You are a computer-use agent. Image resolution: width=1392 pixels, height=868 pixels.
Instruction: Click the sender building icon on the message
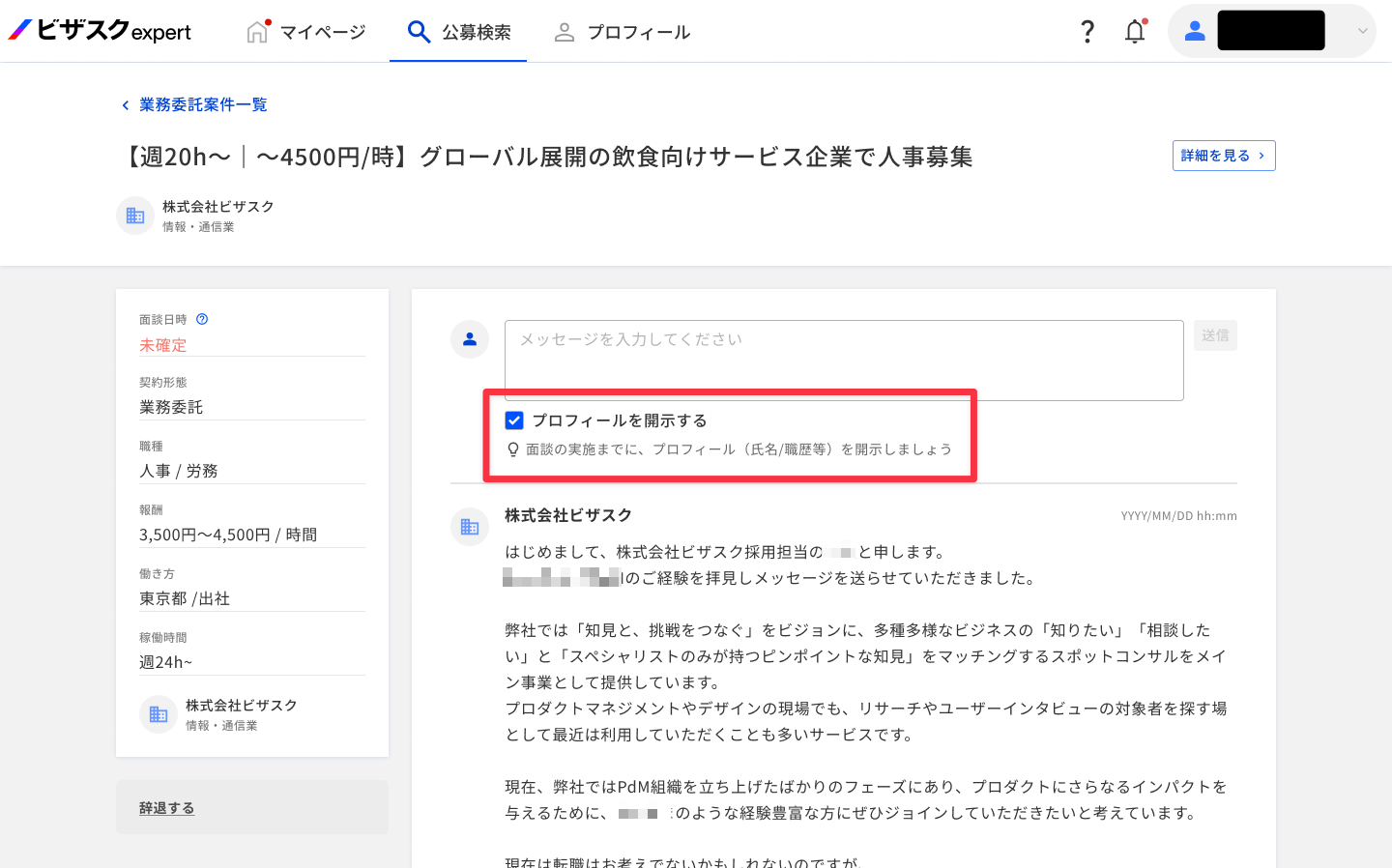click(x=470, y=527)
